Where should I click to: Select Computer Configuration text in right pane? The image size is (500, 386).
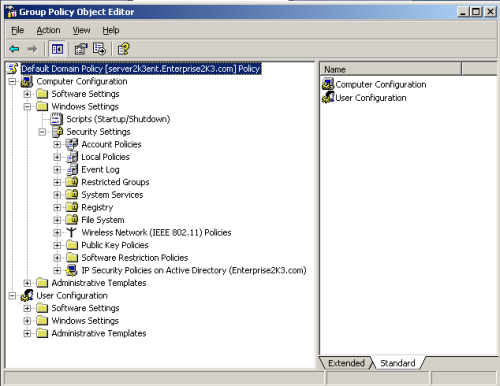[x=381, y=84]
